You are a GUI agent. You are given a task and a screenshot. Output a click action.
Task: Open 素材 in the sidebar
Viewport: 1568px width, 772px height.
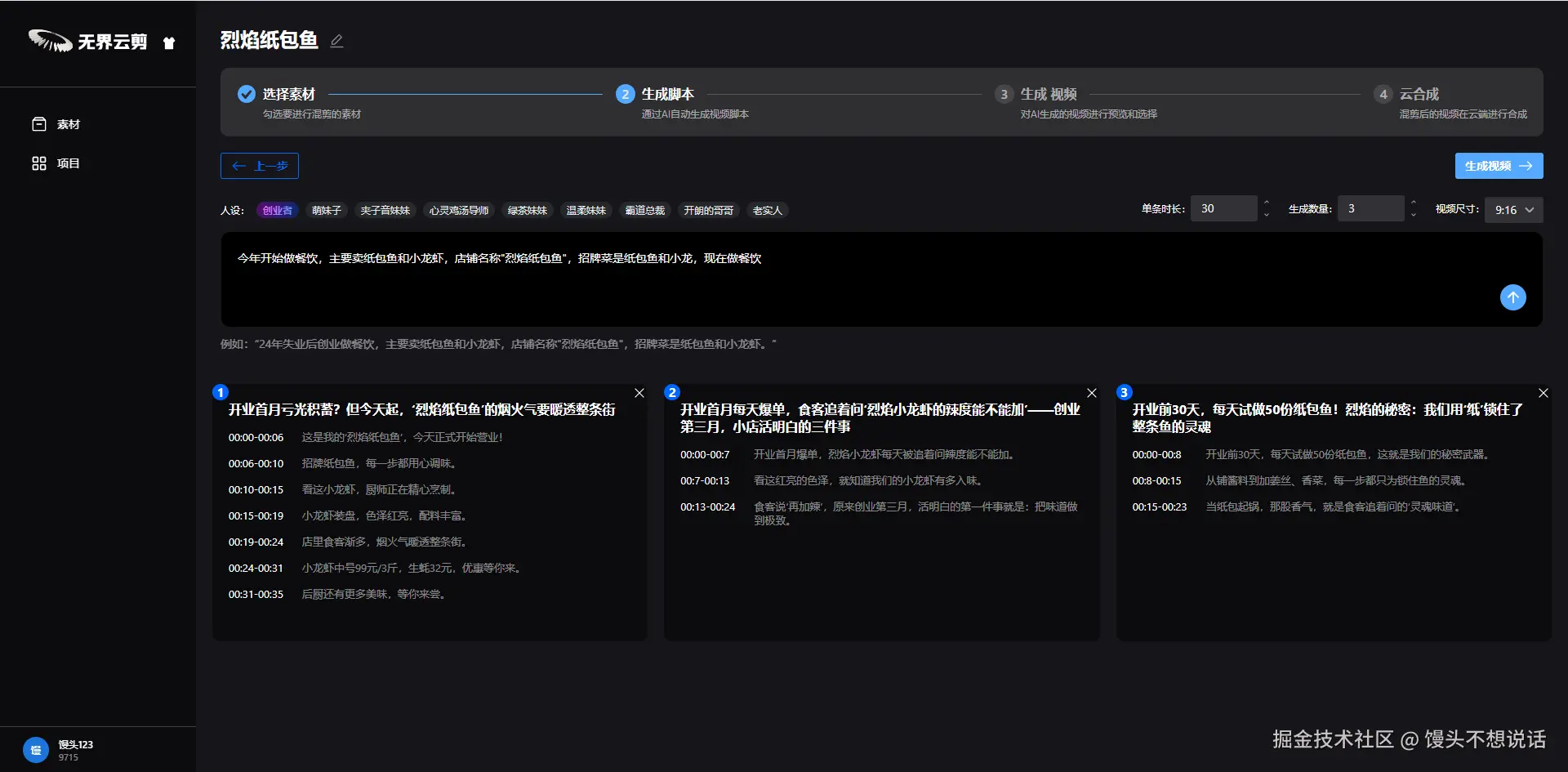point(56,124)
